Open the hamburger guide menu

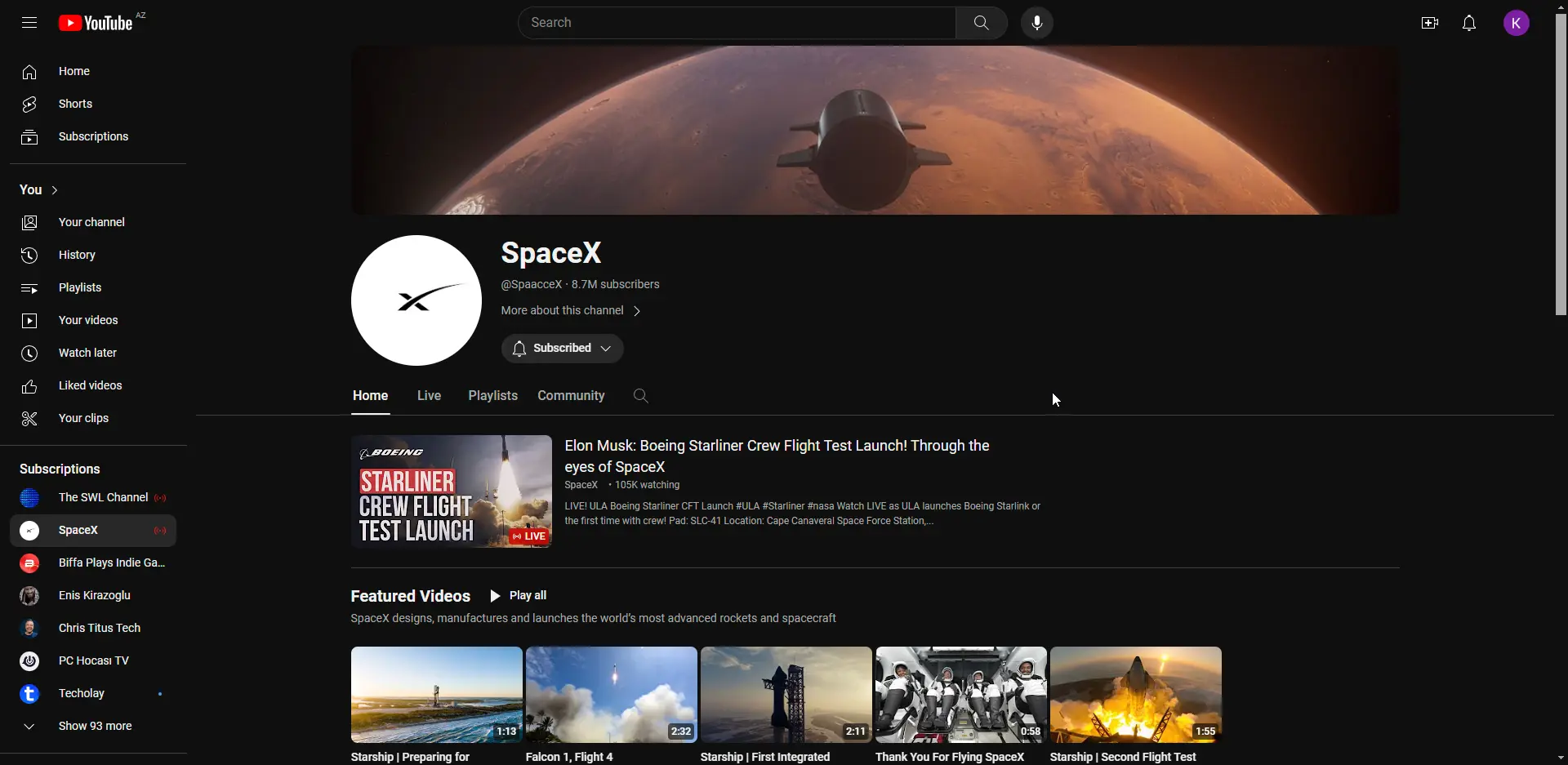coord(29,23)
